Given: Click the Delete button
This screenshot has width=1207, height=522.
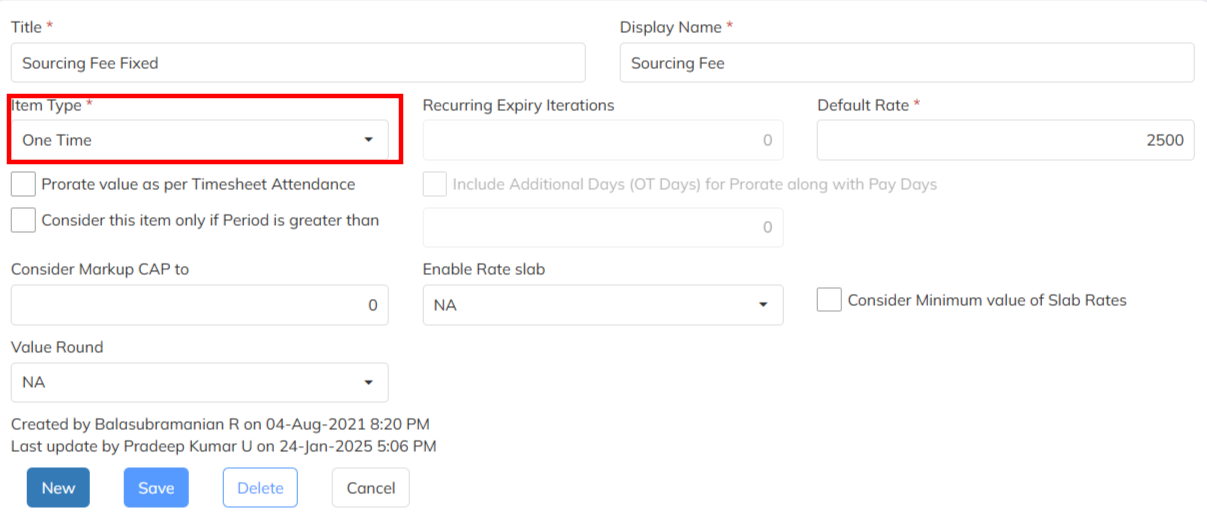Looking at the screenshot, I should click(260, 488).
